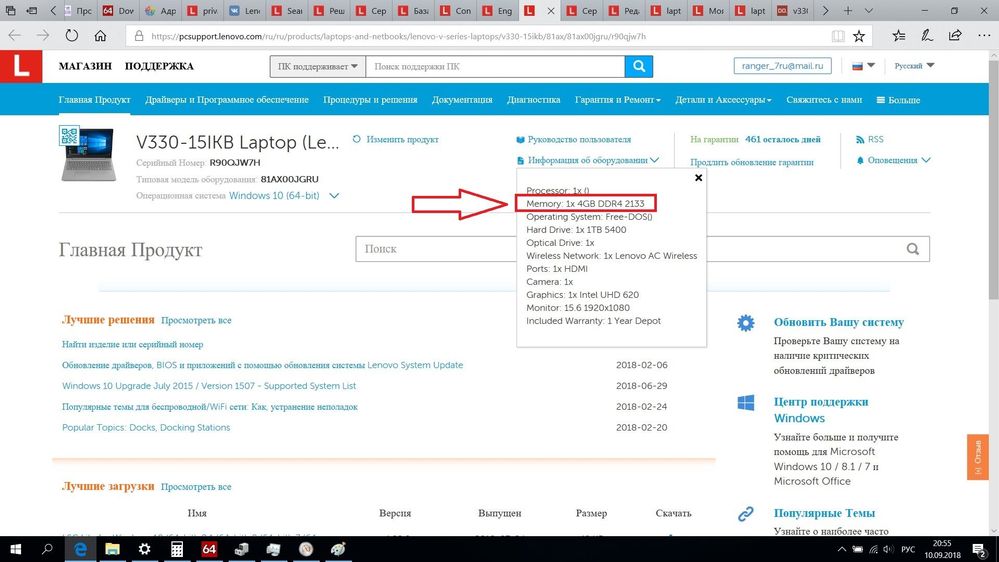Open Popular Topics: Docks, Docking Stations
The height and width of the screenshot is (562, 999).
146,428
